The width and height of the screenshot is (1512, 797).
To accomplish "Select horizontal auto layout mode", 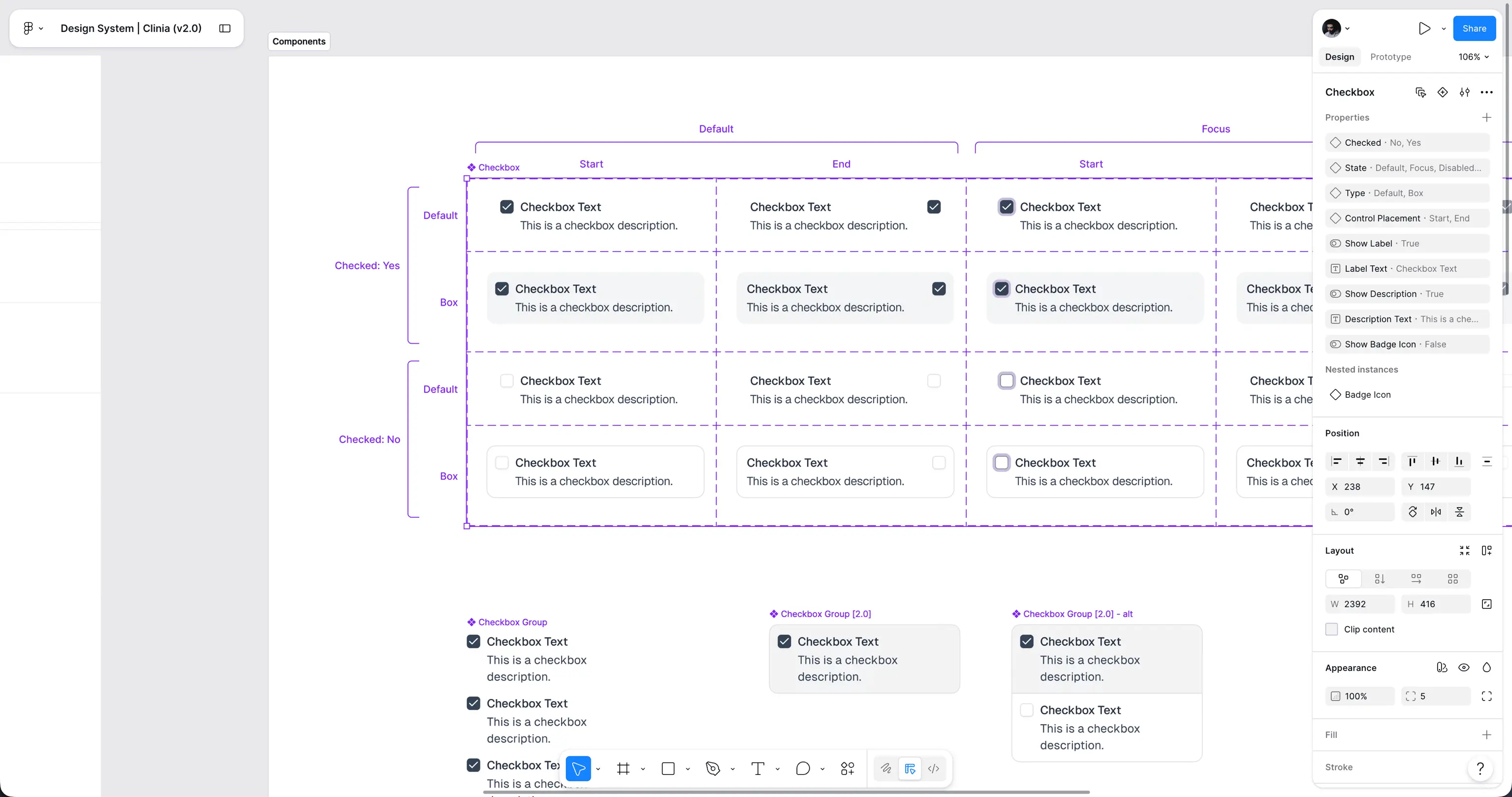I will tap(1417, 579).
